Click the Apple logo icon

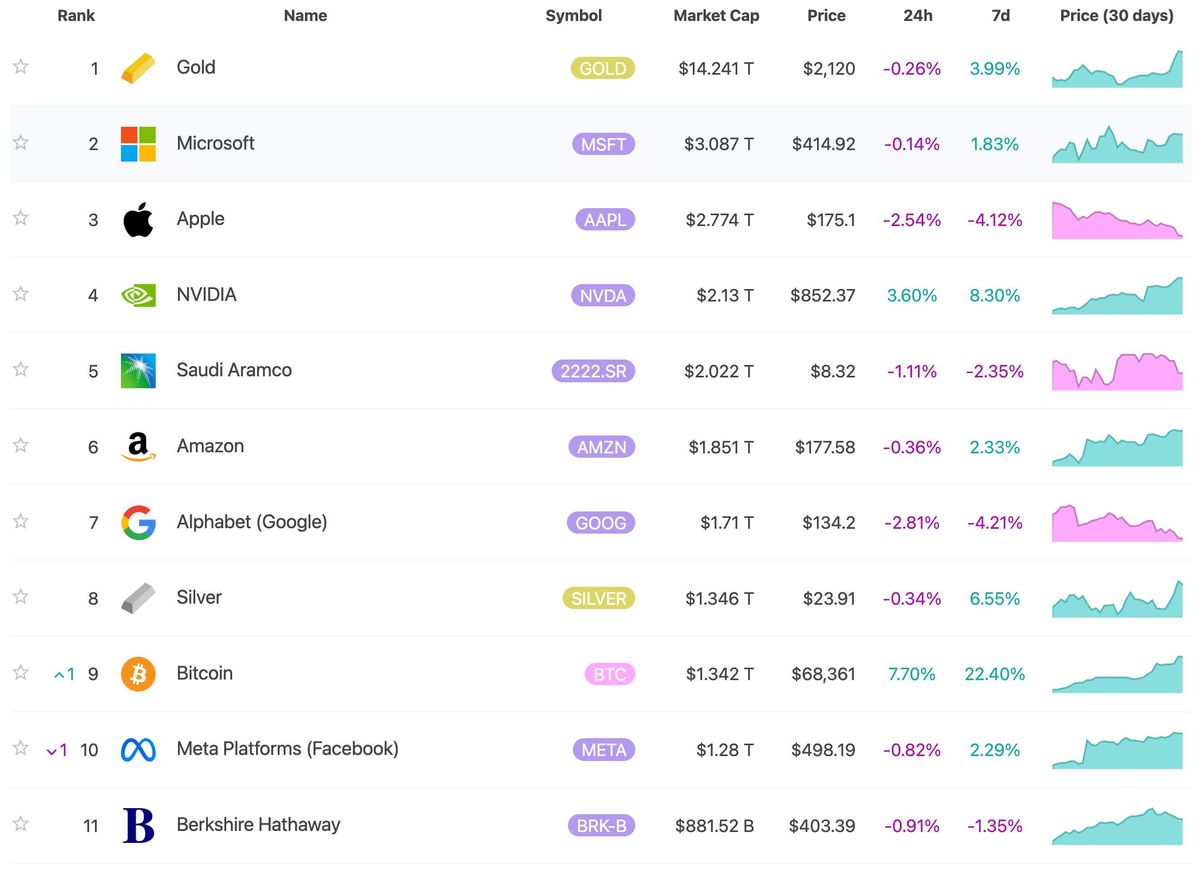138,220
